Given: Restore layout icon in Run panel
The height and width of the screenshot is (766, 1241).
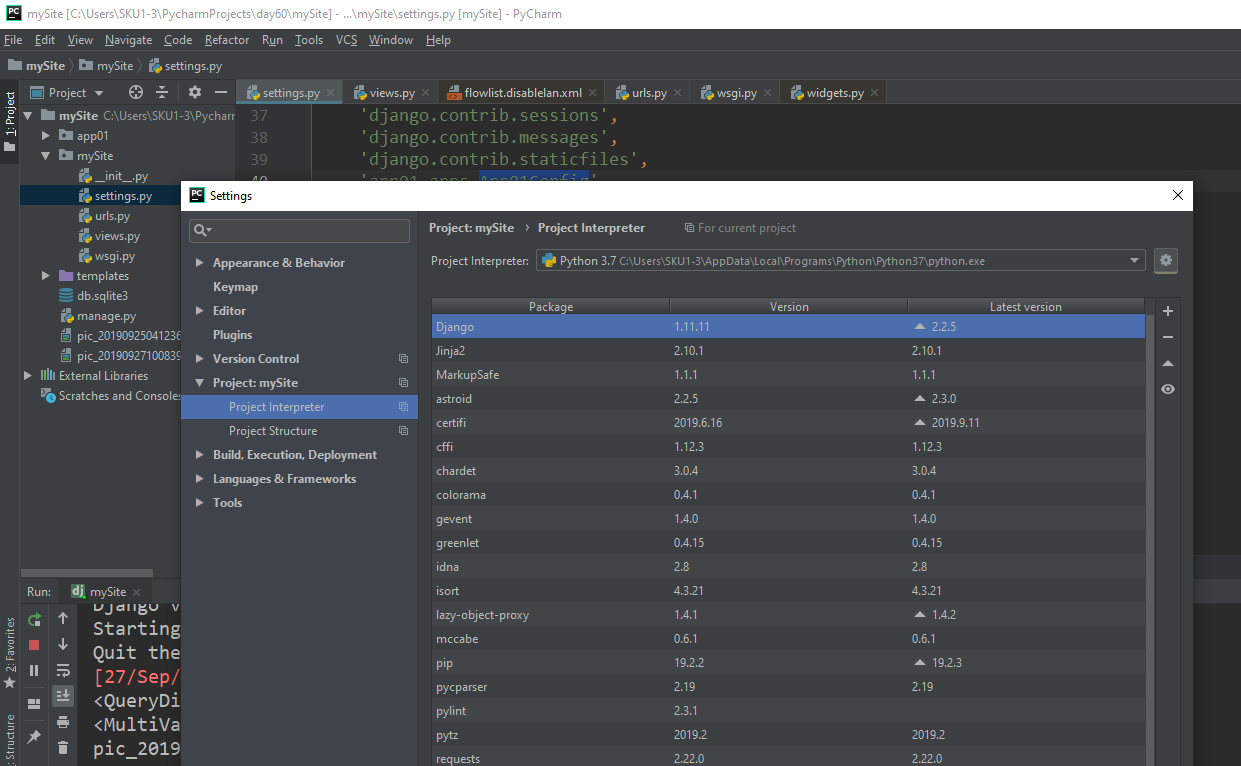Looking at the screenshot, I should pos(34,703).
